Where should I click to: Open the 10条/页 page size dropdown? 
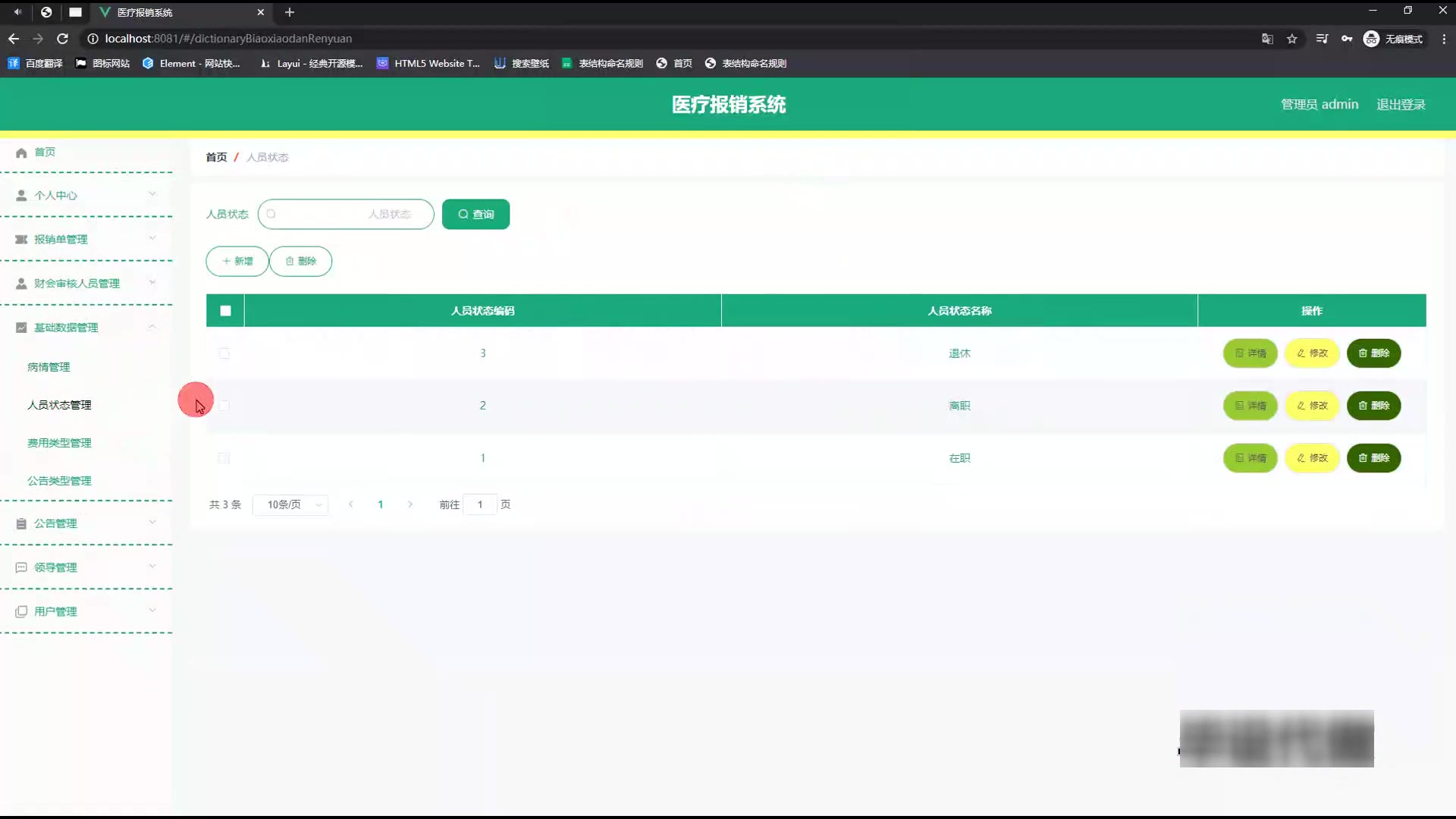click(291, 505)
